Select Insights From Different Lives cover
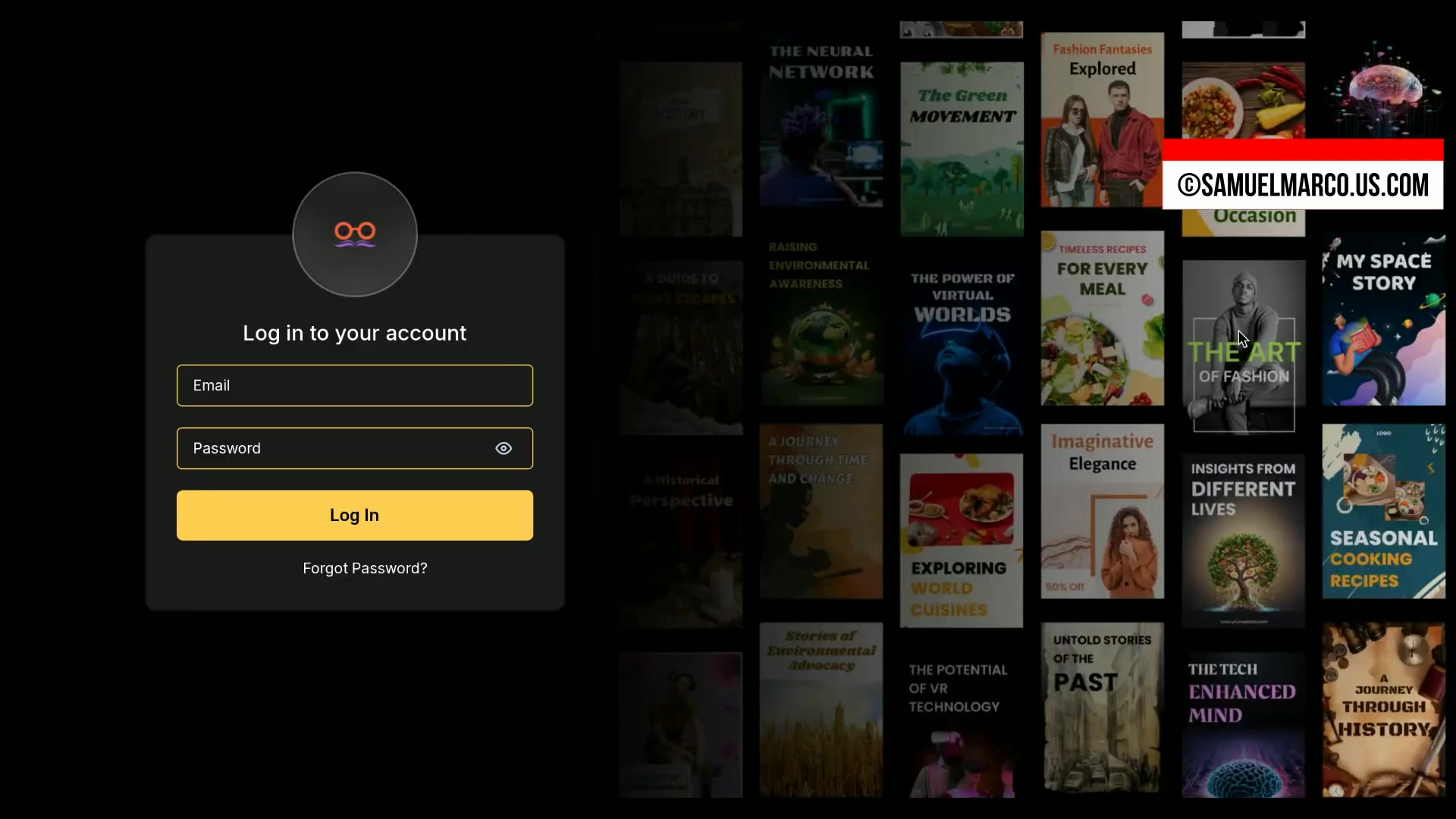Image resolution: width=1456 pixels, height=819 pixels. [x=1244, y=541]
